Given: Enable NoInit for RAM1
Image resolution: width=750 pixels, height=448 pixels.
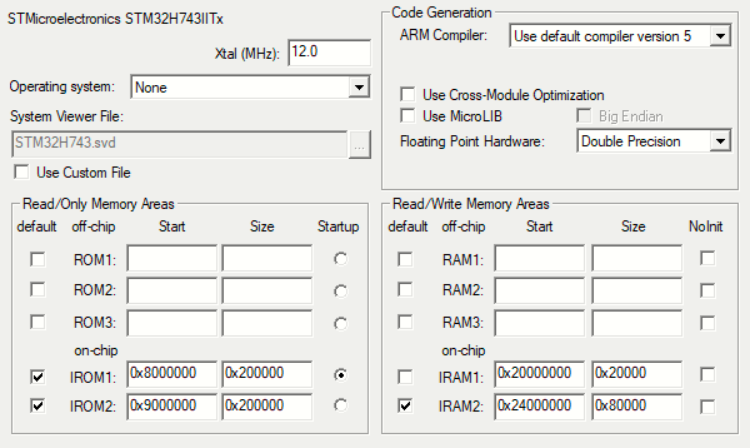Looking at the screenshot, I should click(x=707, y=259).
